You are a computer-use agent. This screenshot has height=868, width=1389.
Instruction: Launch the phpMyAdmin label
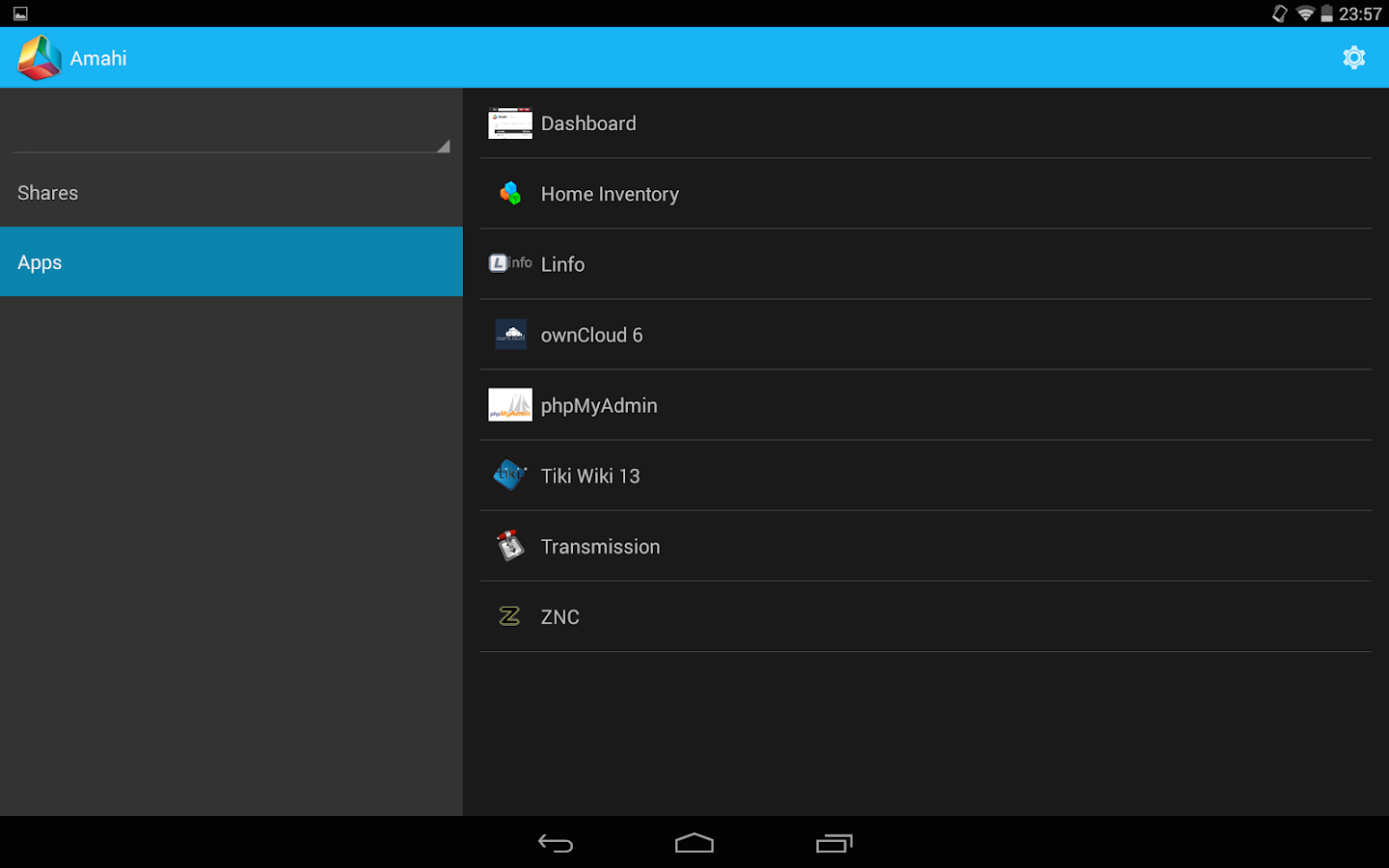(x=599, y=406)
